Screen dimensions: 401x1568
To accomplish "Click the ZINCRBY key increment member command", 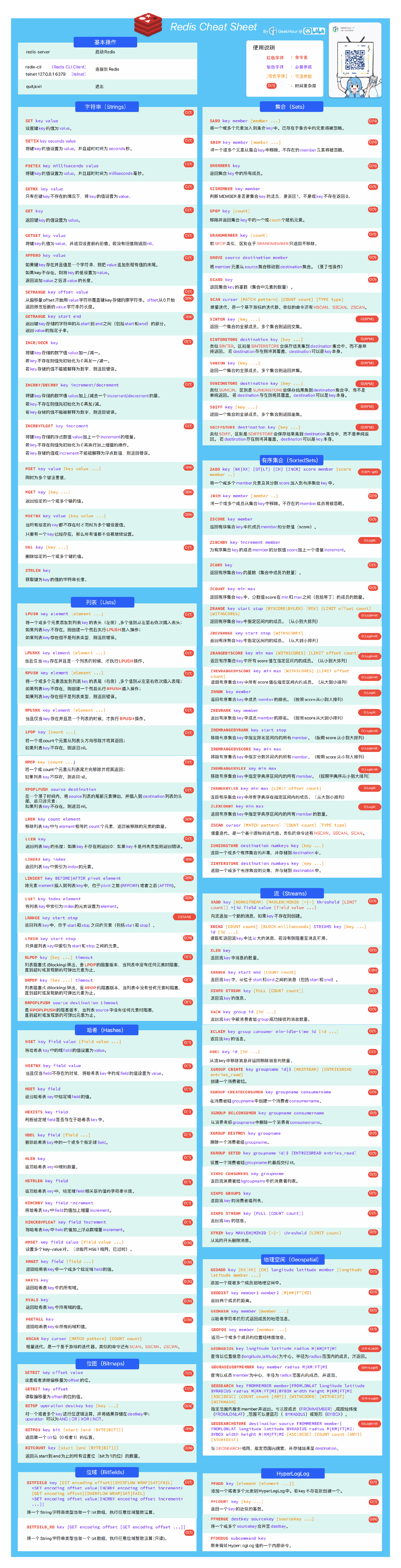I will pos(245,542).
